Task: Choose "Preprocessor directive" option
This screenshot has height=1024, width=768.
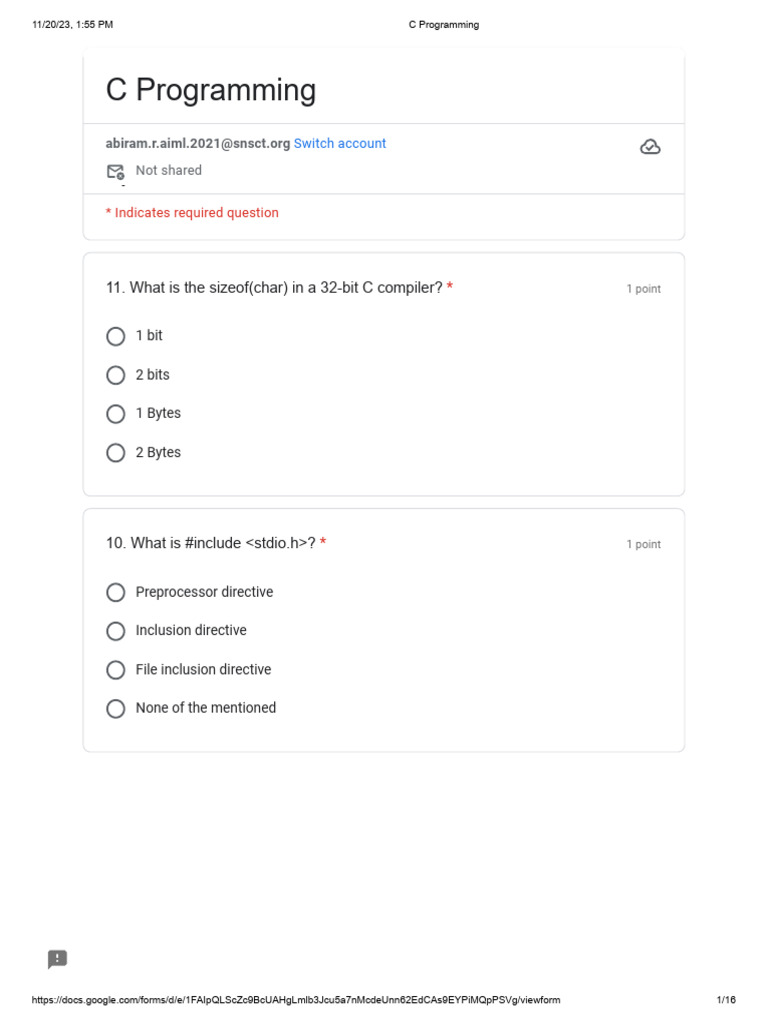Action: click(116, 593)
